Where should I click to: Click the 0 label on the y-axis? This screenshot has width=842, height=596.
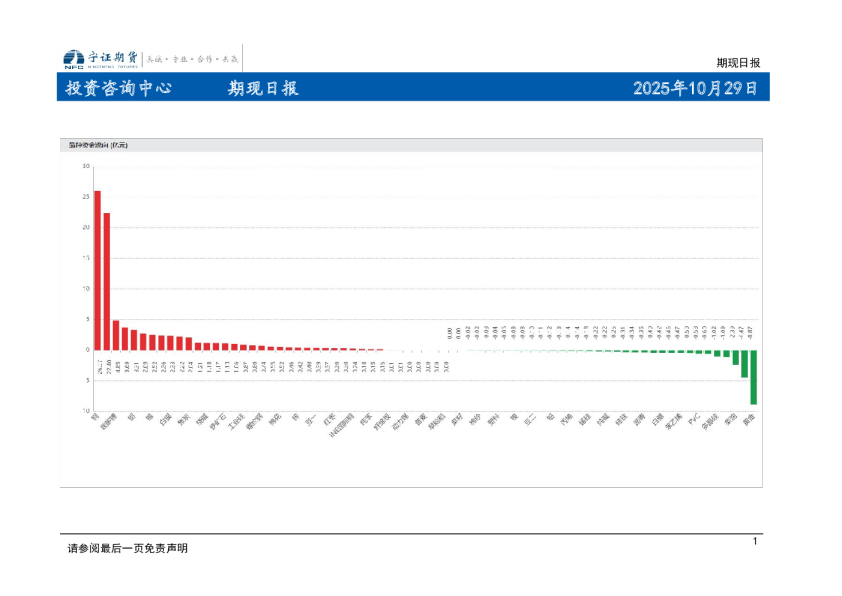click(x=87, y=350)
